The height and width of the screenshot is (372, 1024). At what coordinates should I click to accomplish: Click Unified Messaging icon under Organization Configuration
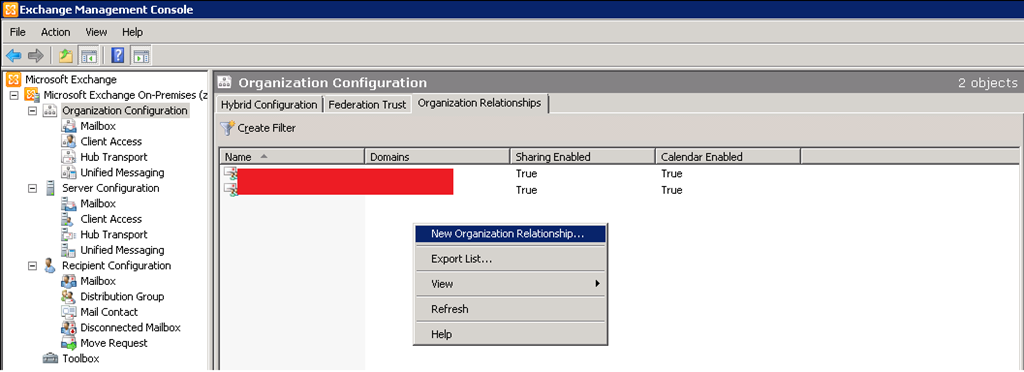click(x=69, y=173)
